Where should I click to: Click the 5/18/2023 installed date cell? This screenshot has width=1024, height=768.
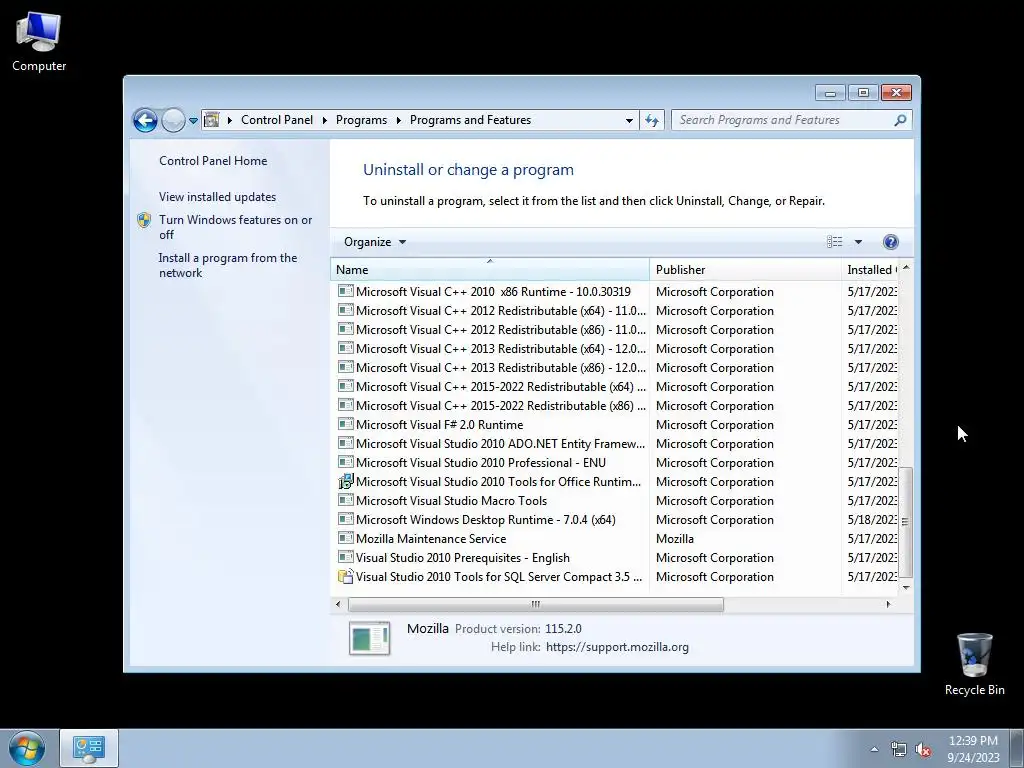point(872,520)
